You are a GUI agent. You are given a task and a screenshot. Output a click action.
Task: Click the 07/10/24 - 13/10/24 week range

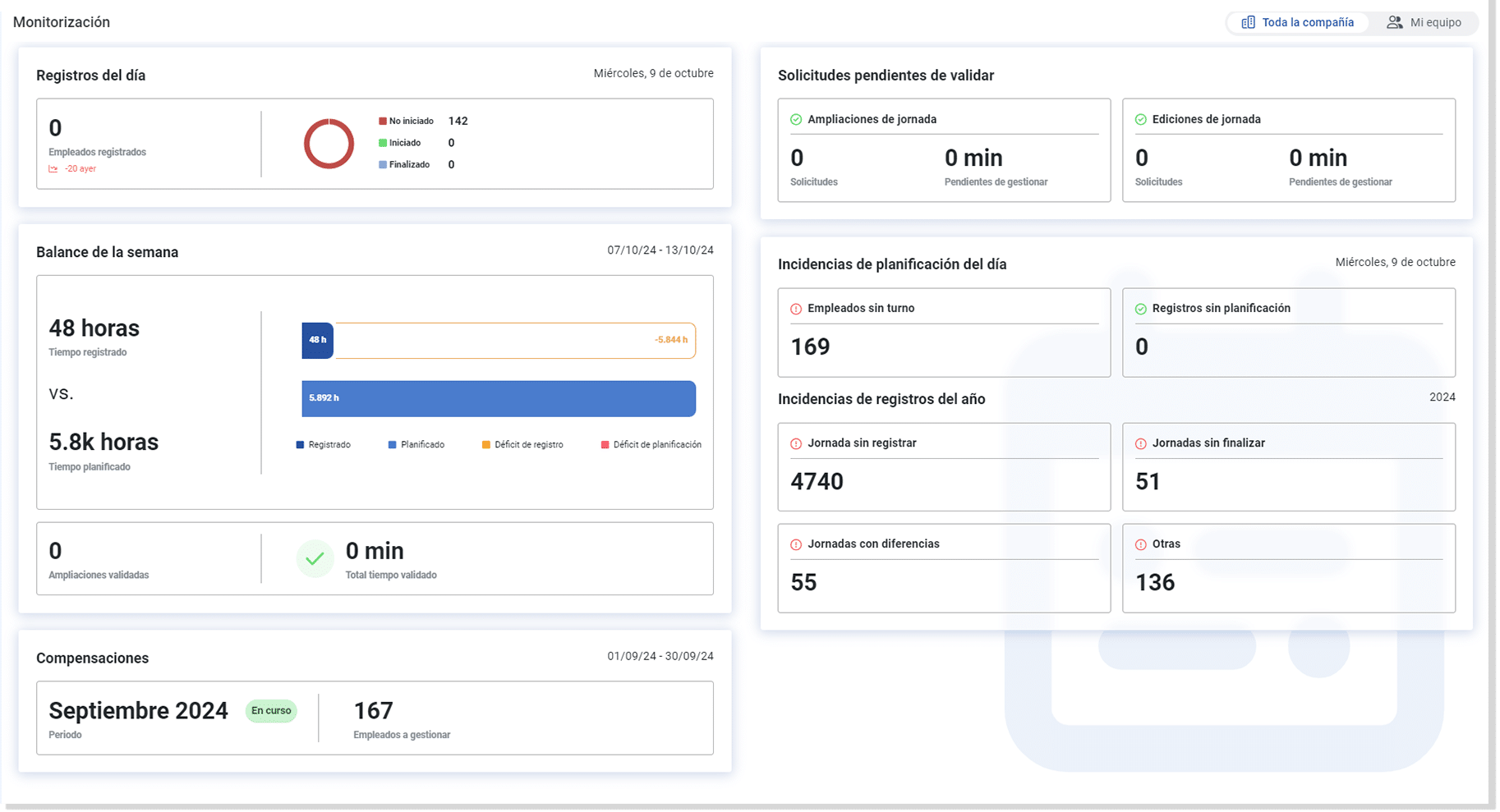660,250
